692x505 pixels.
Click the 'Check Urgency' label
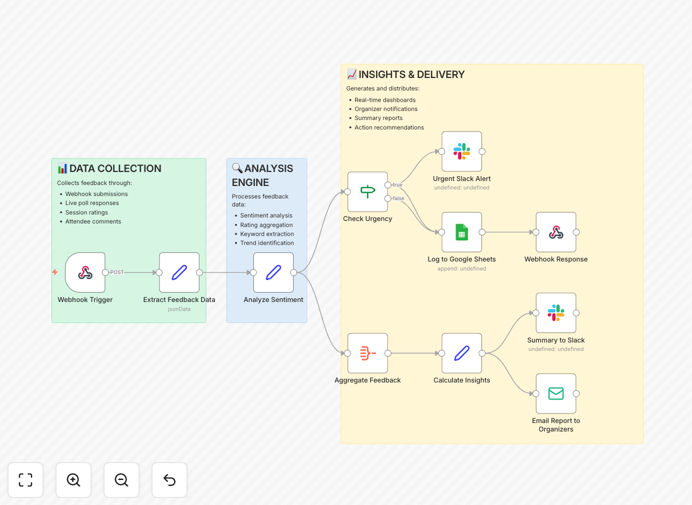coord(368,219)
